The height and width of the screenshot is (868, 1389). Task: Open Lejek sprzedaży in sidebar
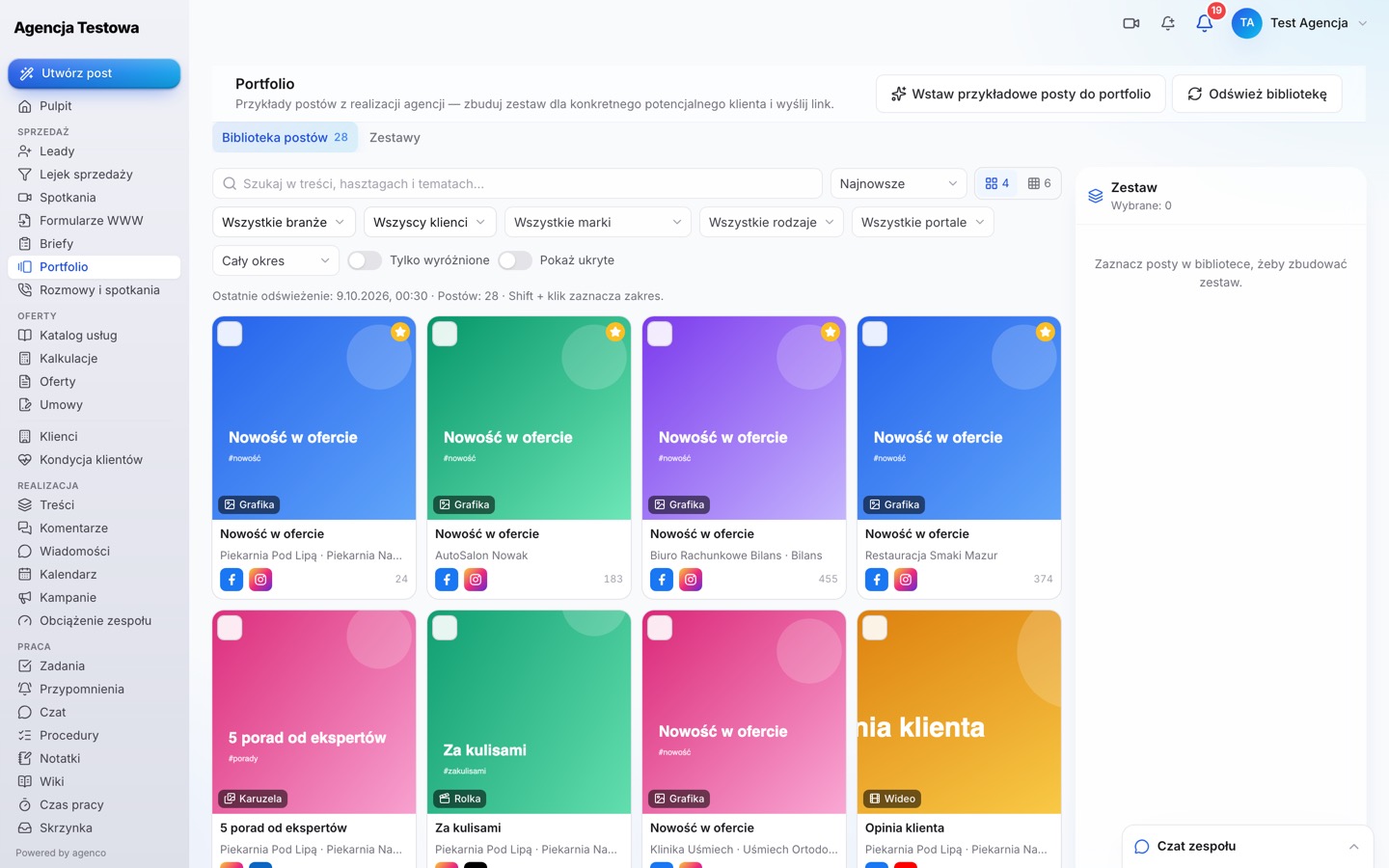click(x=95, y=175)
